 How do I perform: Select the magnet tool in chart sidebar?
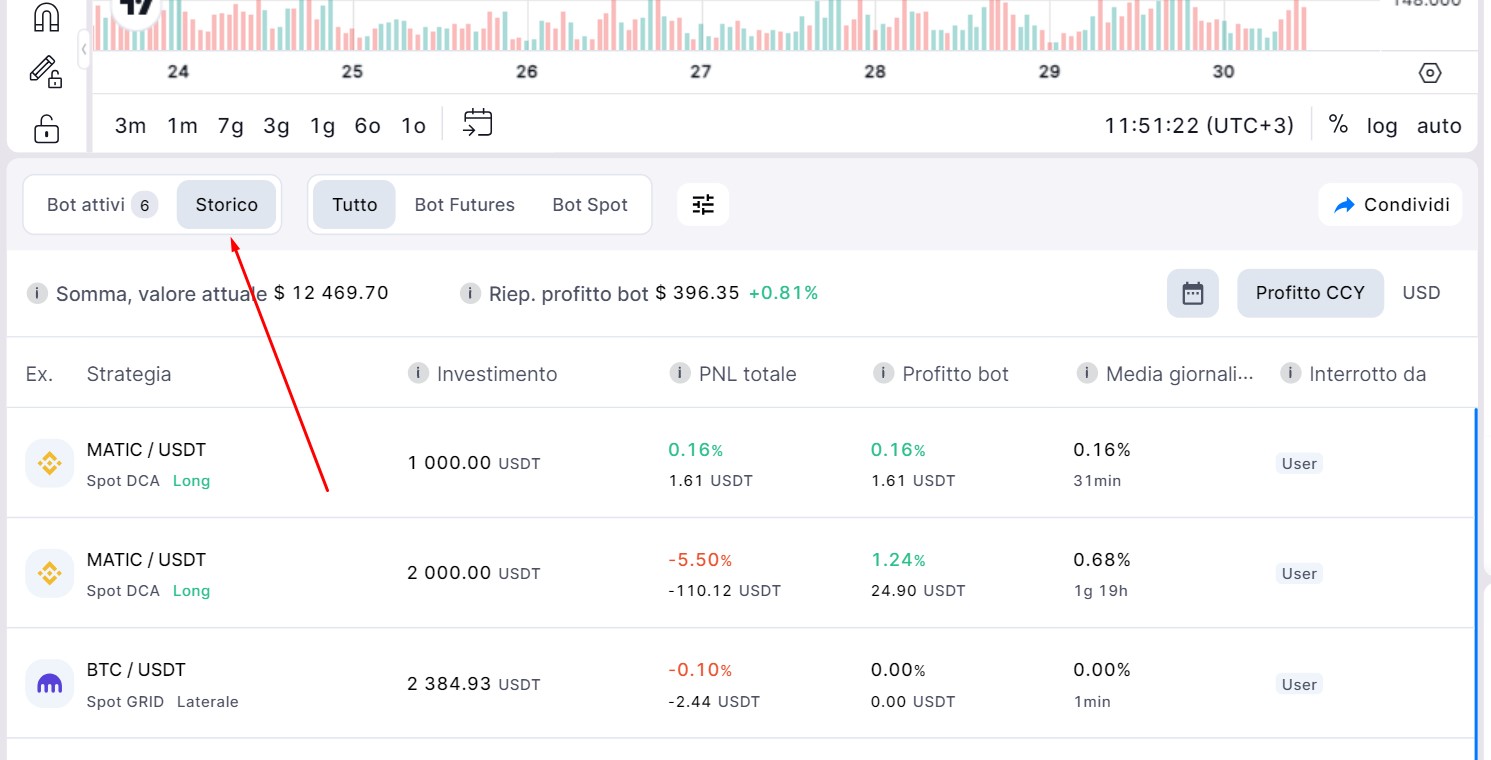tap(46, 17)
